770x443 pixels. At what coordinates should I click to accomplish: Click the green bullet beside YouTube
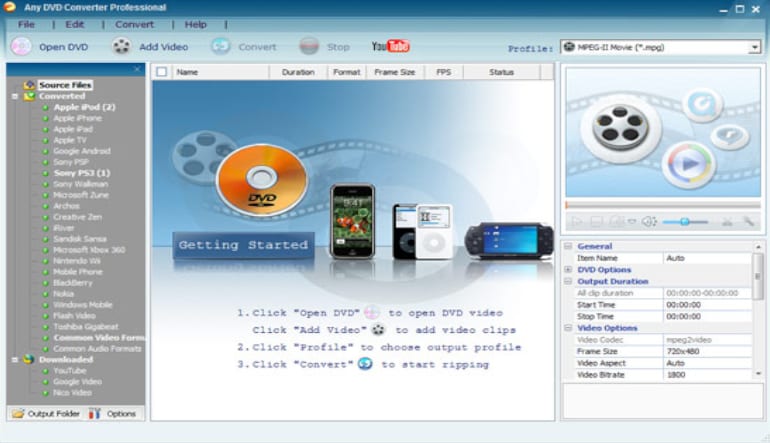(x=46, y=371)
